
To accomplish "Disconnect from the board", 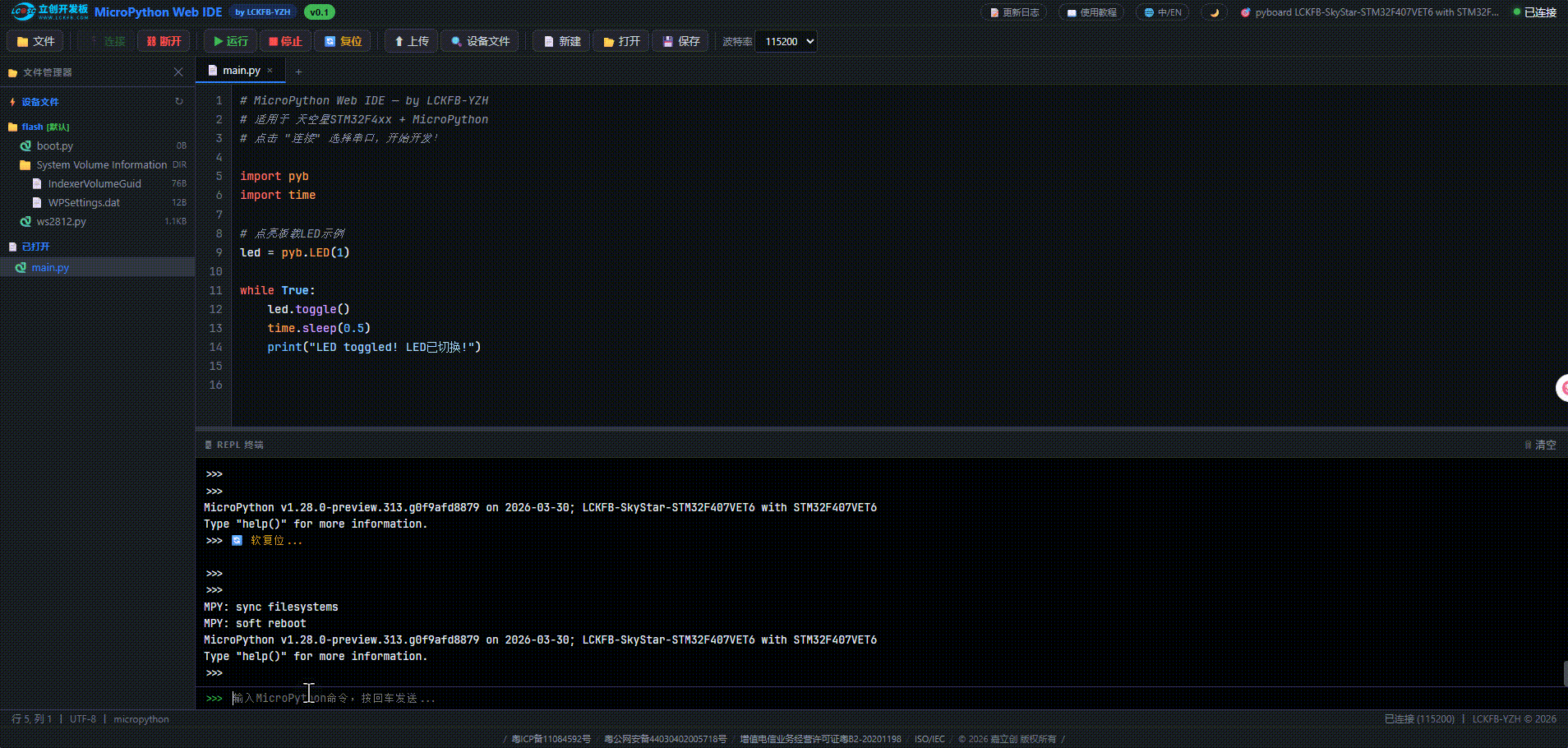I will coord(164,41).
